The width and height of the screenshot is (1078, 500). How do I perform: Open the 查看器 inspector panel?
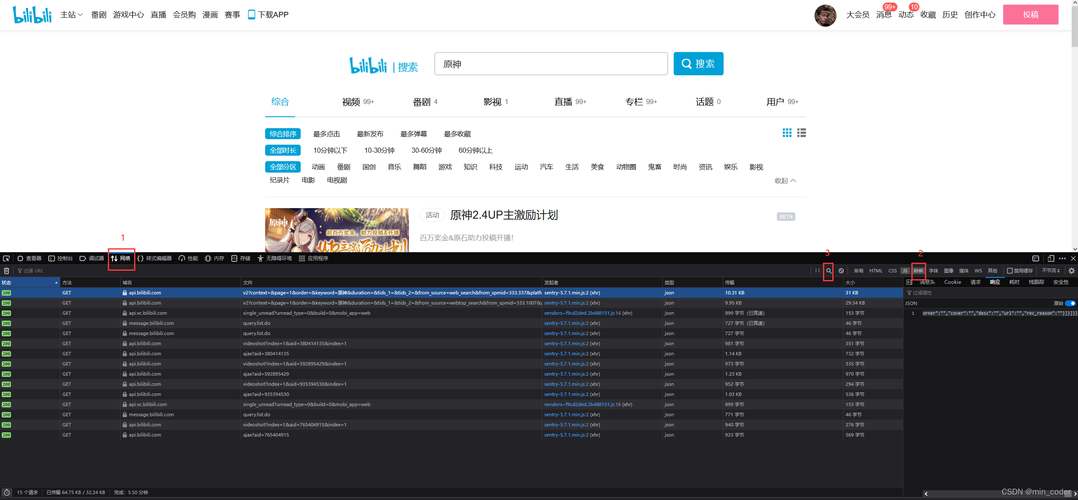pos(29,259)
